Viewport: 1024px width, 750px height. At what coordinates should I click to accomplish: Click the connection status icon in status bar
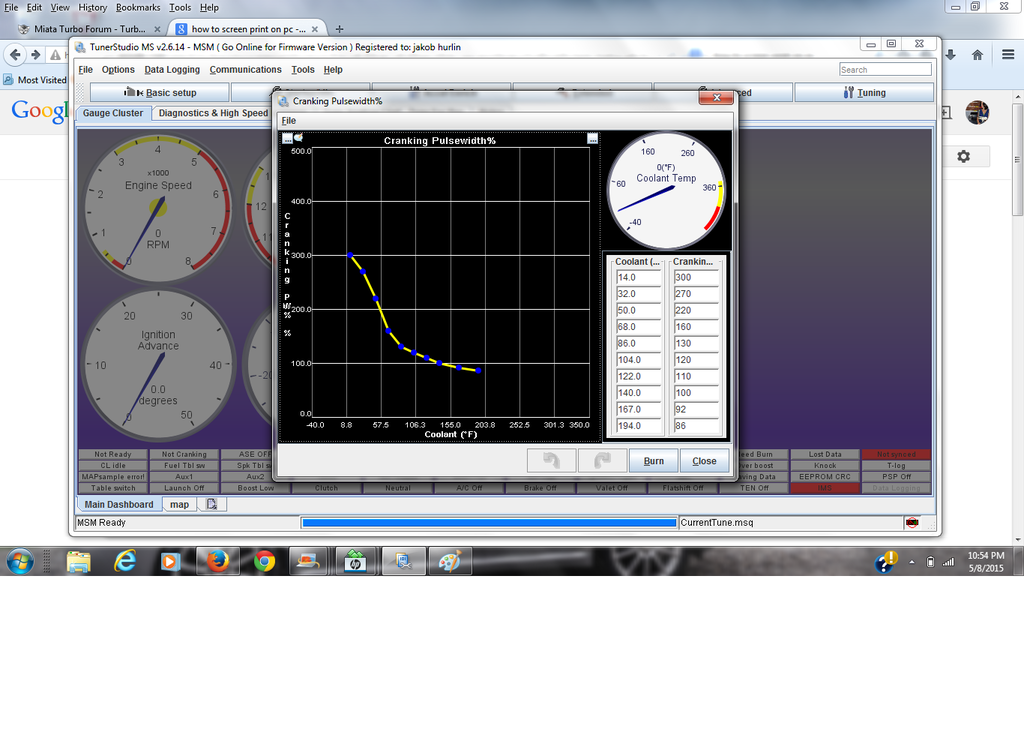(911, 522)
